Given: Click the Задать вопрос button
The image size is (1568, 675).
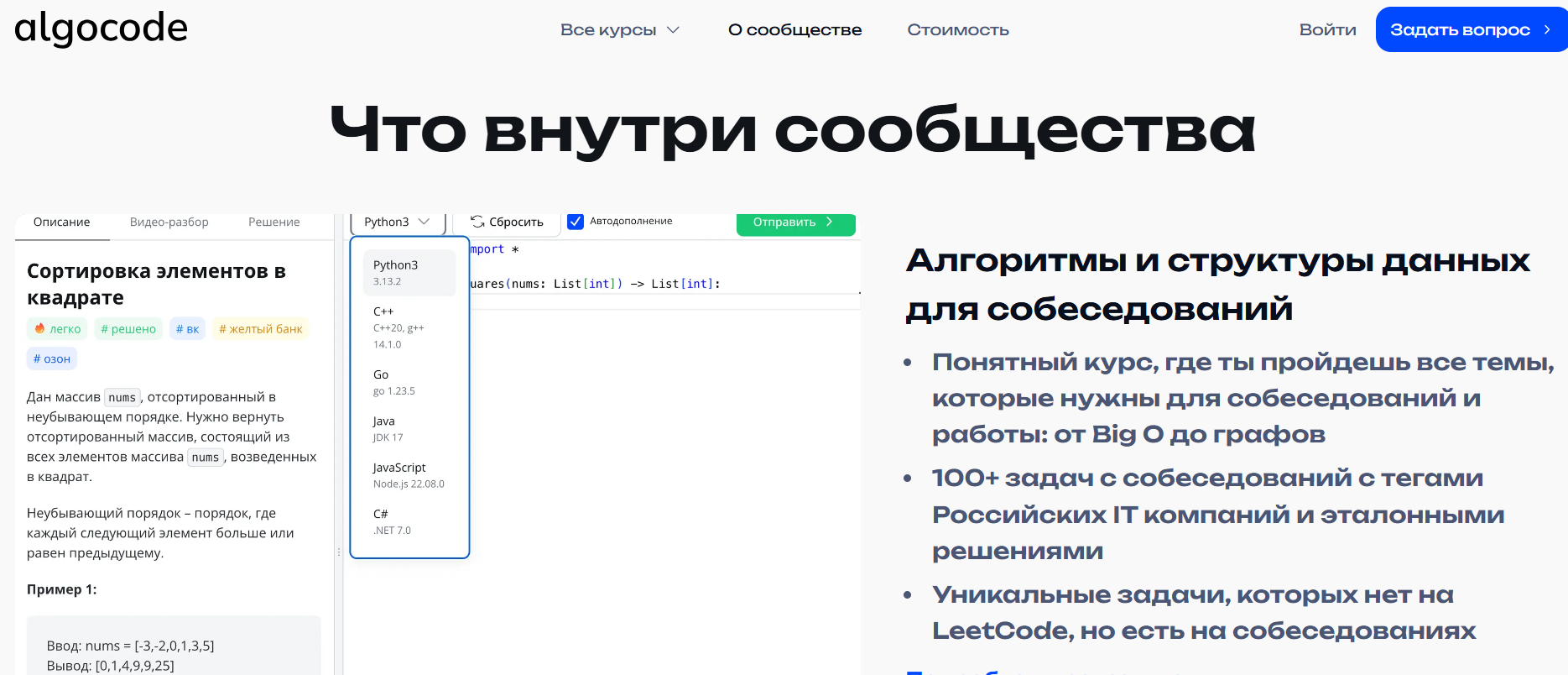Looking at the screenshot, I should (x=1471, y=29).
